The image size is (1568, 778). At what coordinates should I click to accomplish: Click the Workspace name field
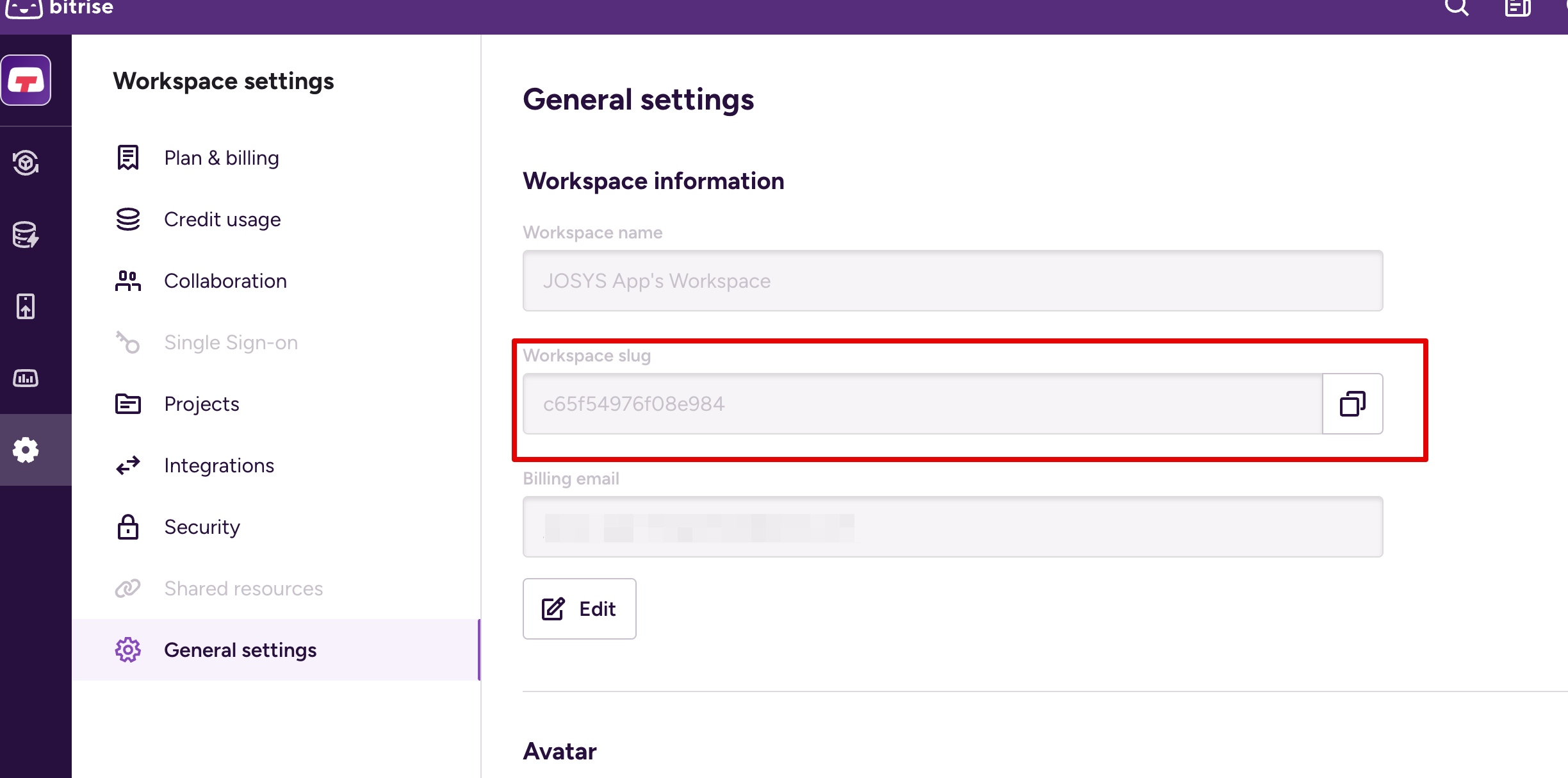(x=952, y=281)
